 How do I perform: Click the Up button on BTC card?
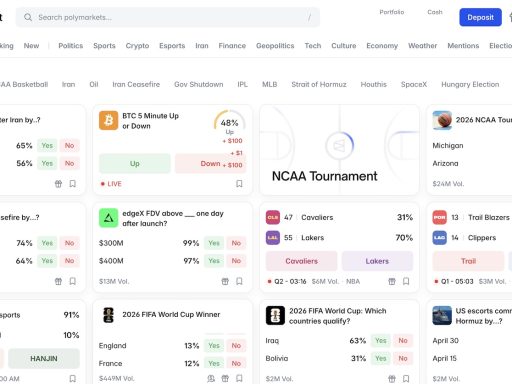click(135, 163)
